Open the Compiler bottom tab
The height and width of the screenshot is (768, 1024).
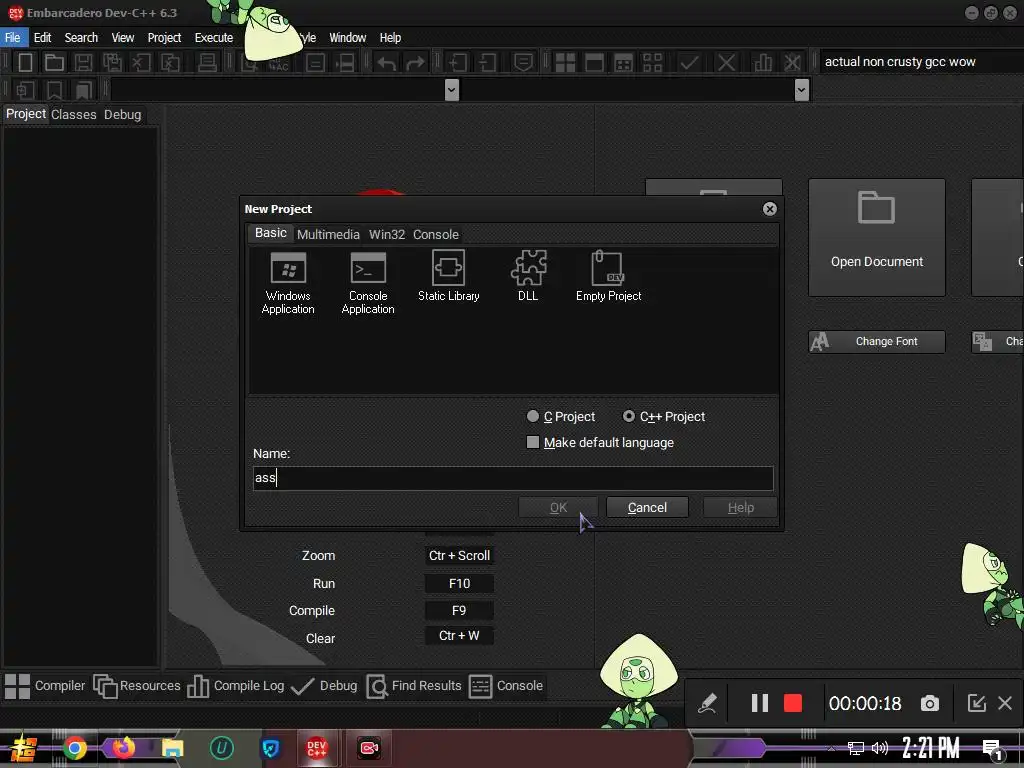coord(45,686)
